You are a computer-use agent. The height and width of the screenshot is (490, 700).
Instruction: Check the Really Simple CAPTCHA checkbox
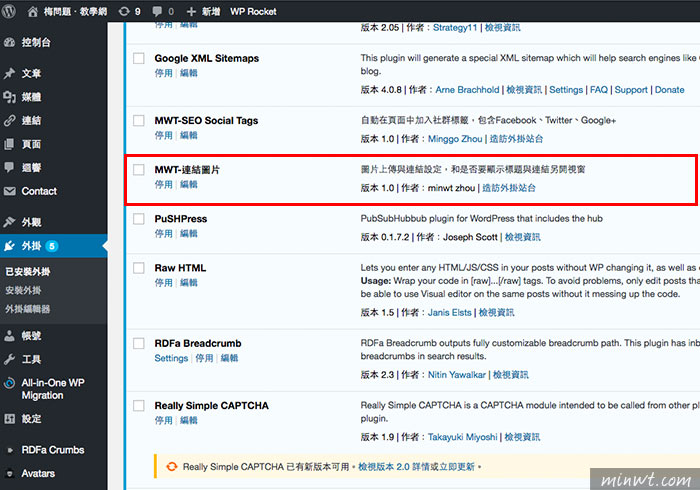tap(139, 405)
